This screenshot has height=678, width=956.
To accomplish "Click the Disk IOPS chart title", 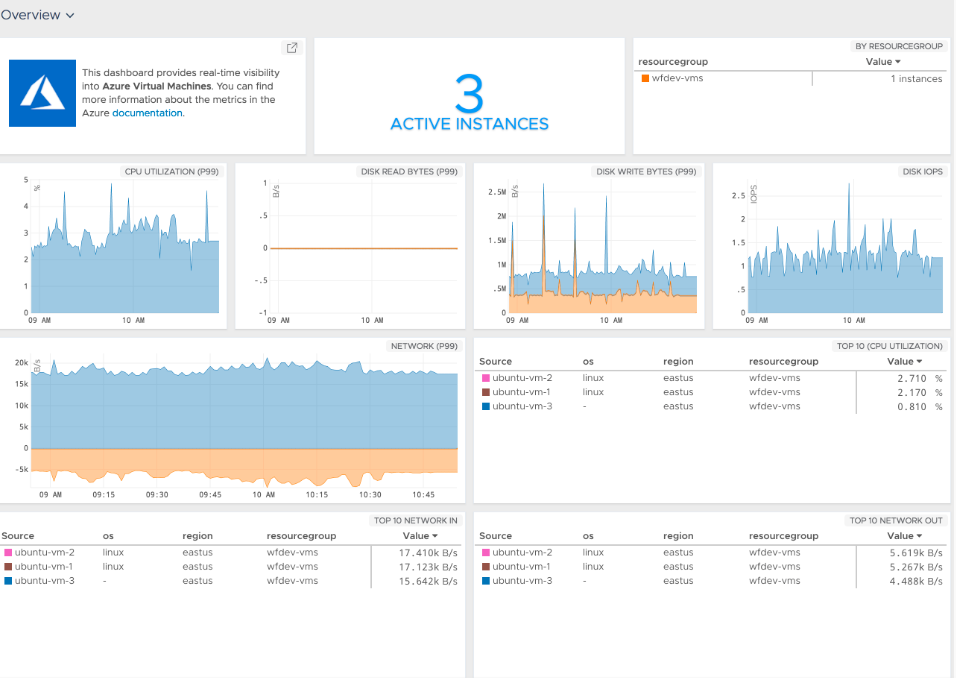I will (917, 171).
